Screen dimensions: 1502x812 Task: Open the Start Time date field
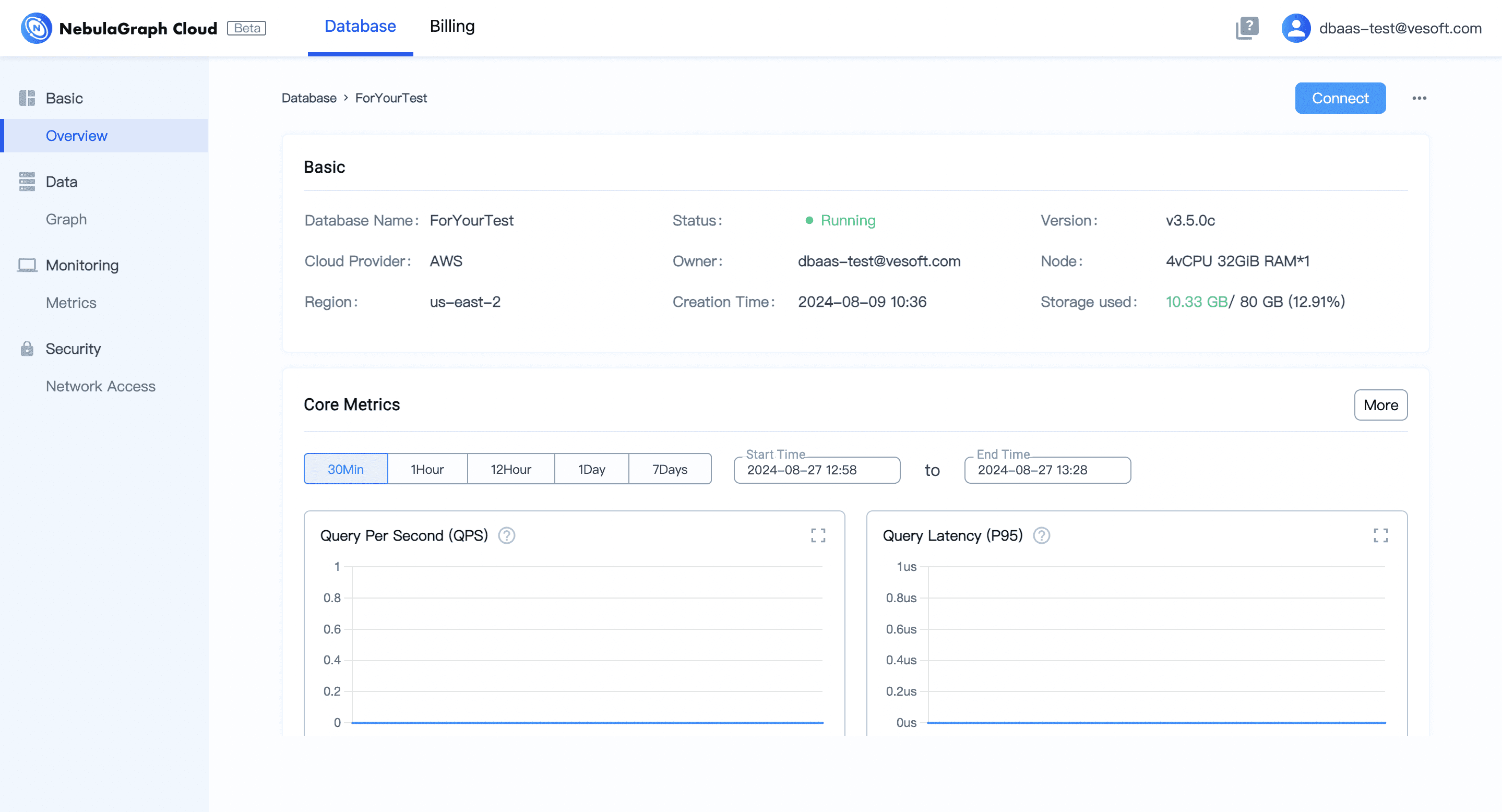(816, 470)
